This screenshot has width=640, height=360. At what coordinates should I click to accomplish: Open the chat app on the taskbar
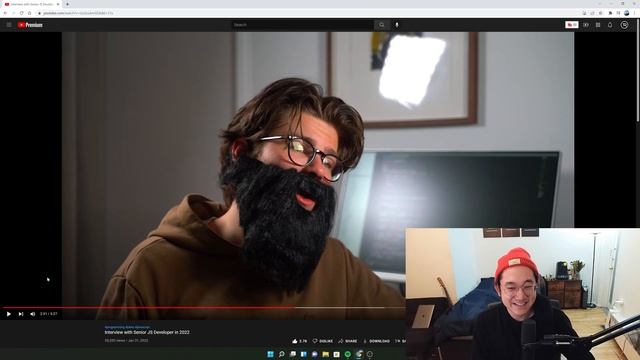[x=314, y=354]
